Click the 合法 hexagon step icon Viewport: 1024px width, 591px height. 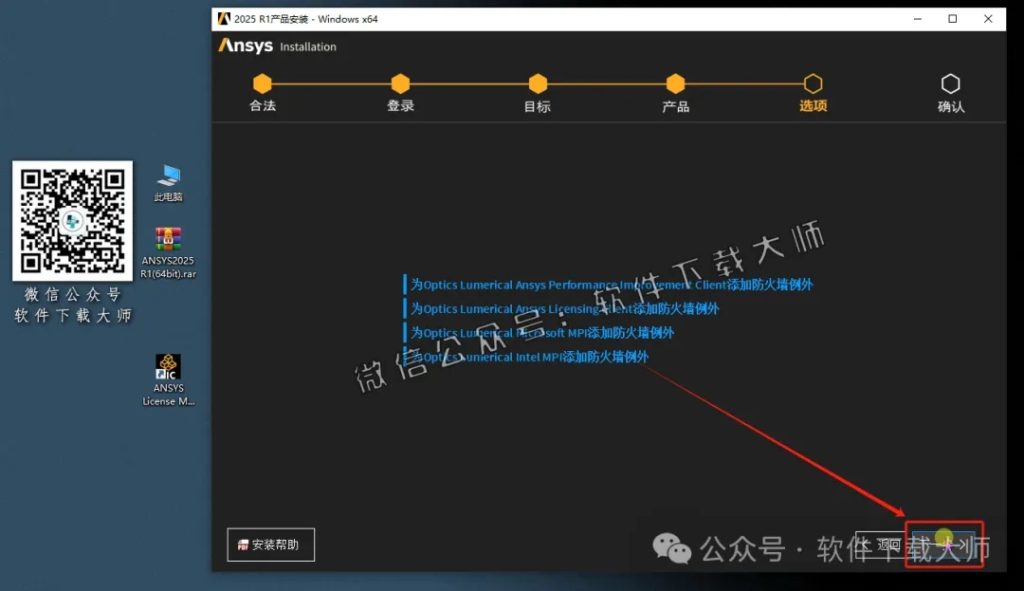(262, 85)
